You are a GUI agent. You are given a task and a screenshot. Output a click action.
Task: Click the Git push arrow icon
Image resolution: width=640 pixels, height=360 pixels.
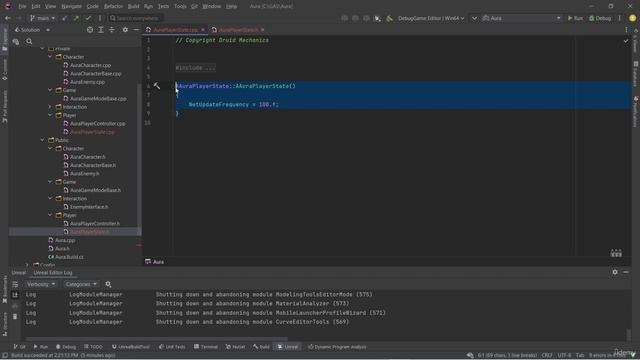[76, 18]
